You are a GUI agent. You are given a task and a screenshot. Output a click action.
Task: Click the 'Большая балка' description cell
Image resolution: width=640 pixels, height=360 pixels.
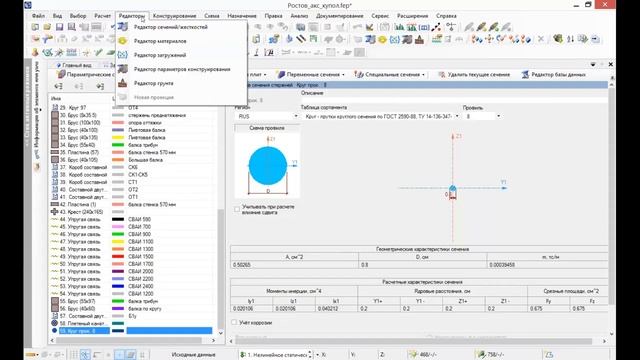click(x=170, y=160)
